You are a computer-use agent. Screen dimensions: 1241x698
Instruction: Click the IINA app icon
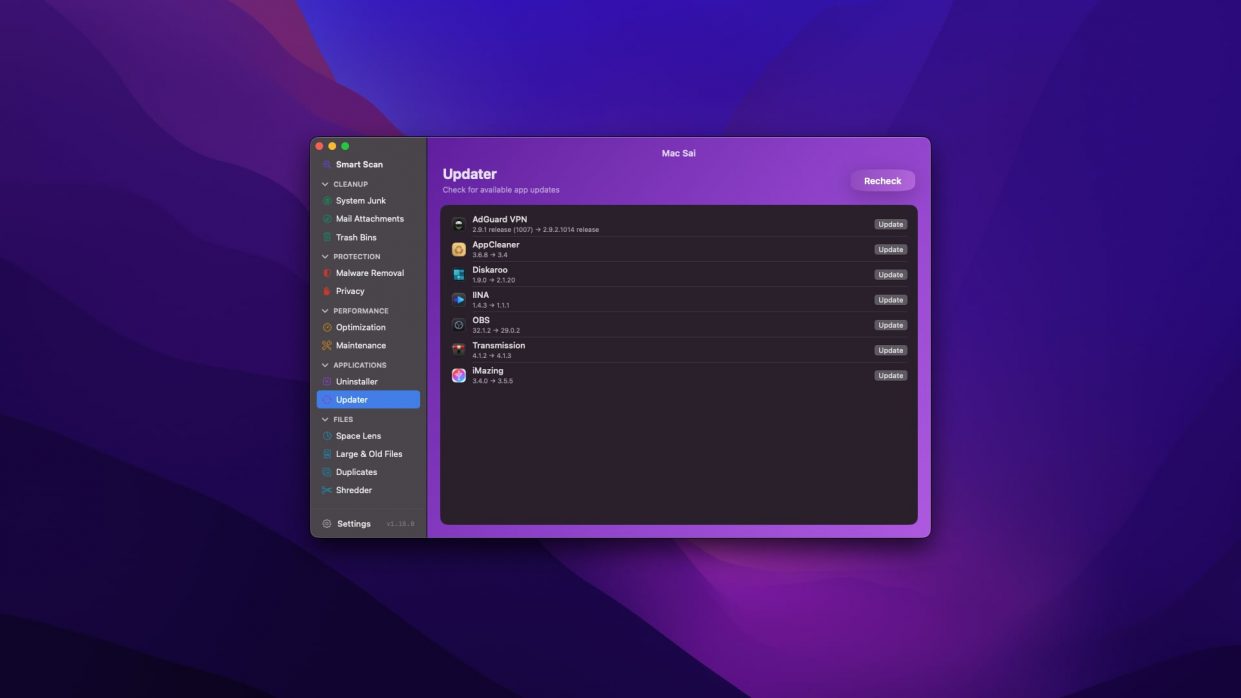pyautogui.click(x=458, y=300)
